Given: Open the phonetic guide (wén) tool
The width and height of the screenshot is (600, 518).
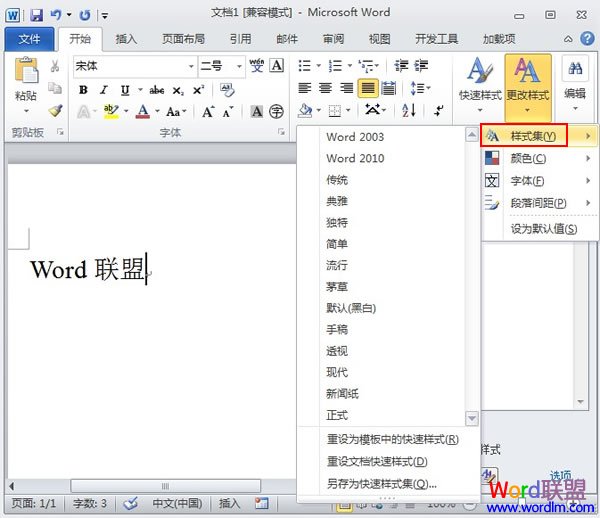Looking at the screenshot, I should pos(256,66).
